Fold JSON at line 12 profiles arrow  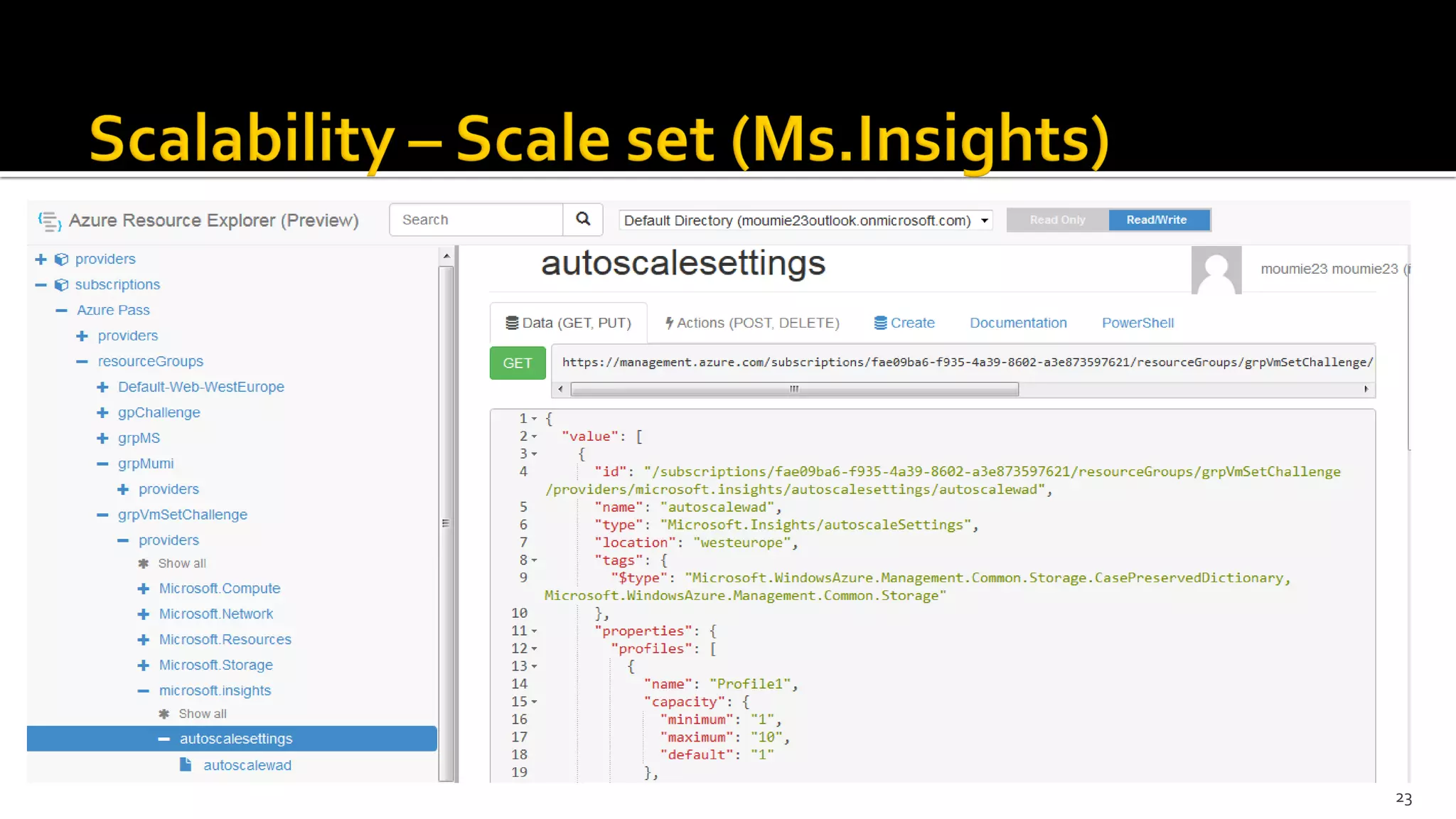534,649
